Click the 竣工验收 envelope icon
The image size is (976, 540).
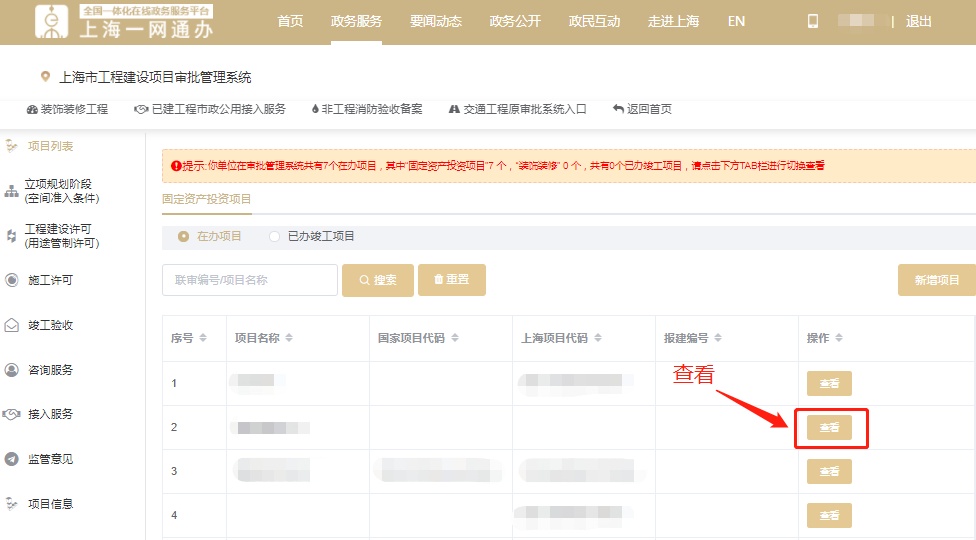point(12,325)
